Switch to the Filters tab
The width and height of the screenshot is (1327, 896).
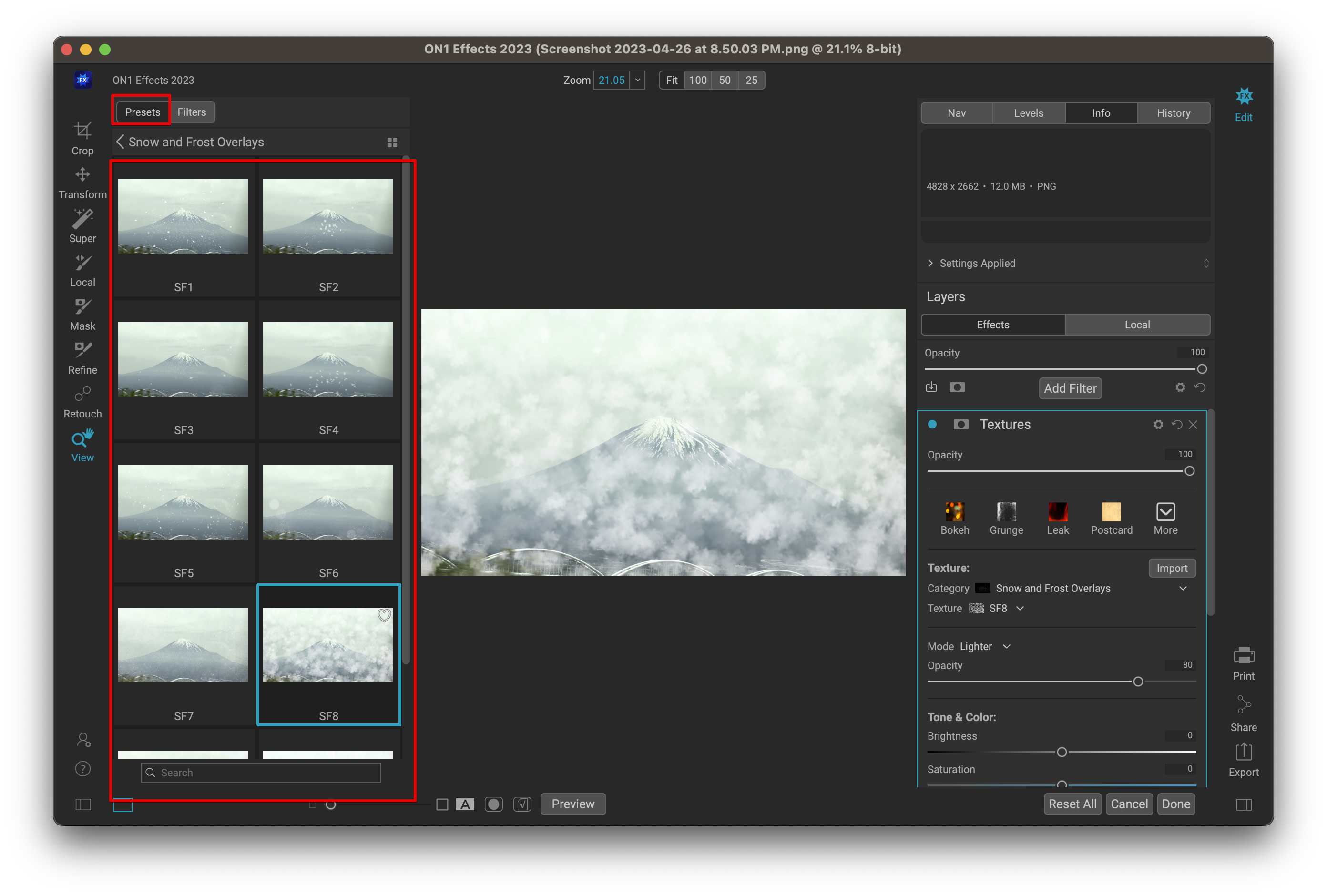pyautogui.click(x=191, y=112)
